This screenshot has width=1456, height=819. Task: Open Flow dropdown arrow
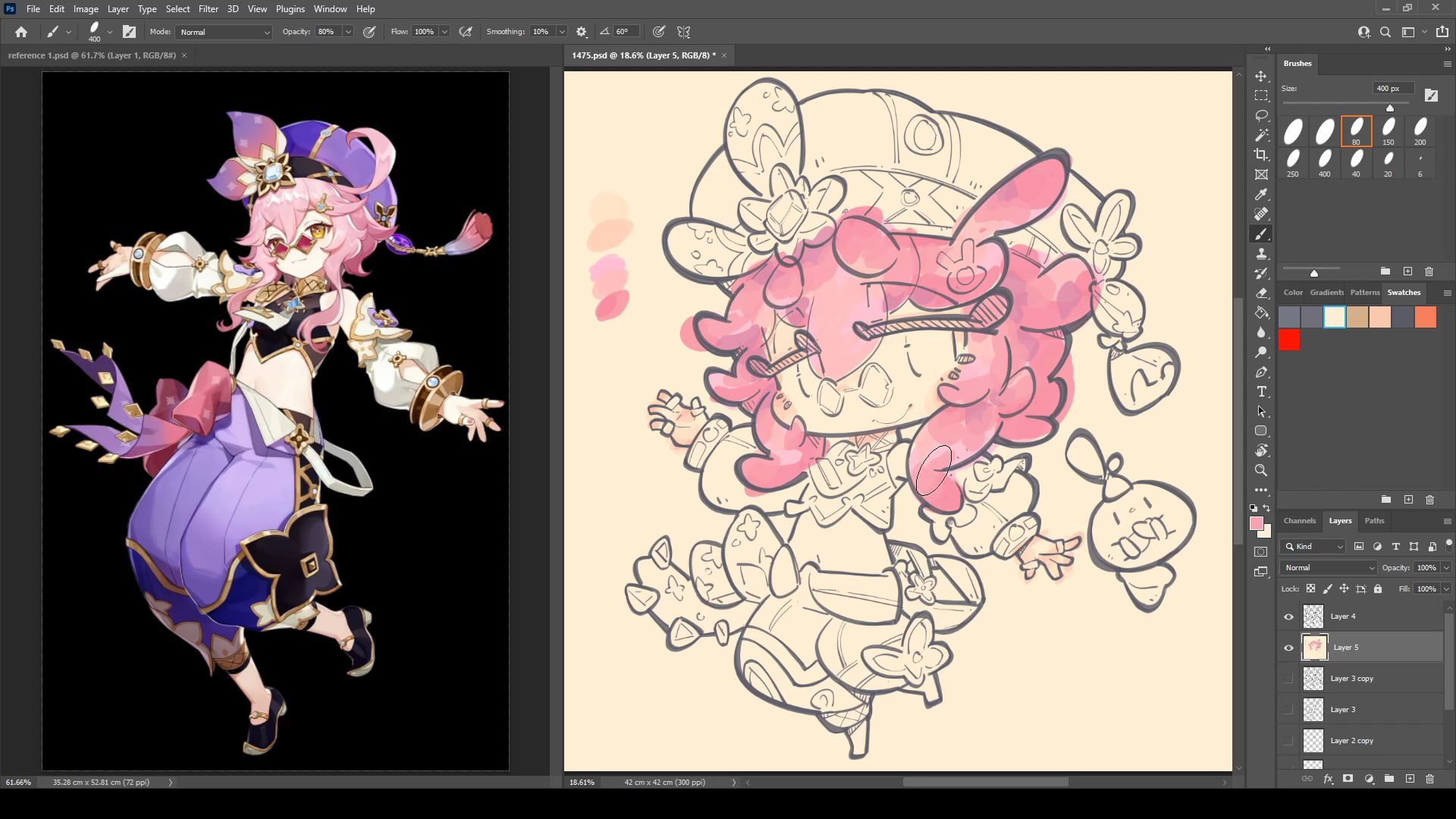coord(444,32)
